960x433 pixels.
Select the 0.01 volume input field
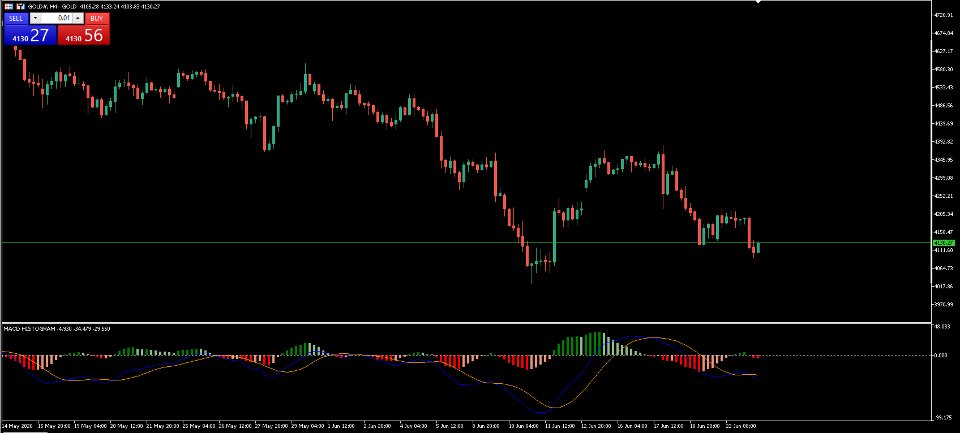pyautogui.click(x=56, y=18)
